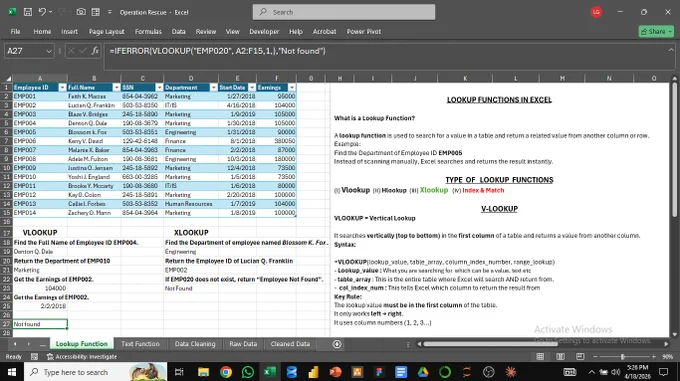Switch to Cleaned Data sheet tab

[x=290, y=344]
